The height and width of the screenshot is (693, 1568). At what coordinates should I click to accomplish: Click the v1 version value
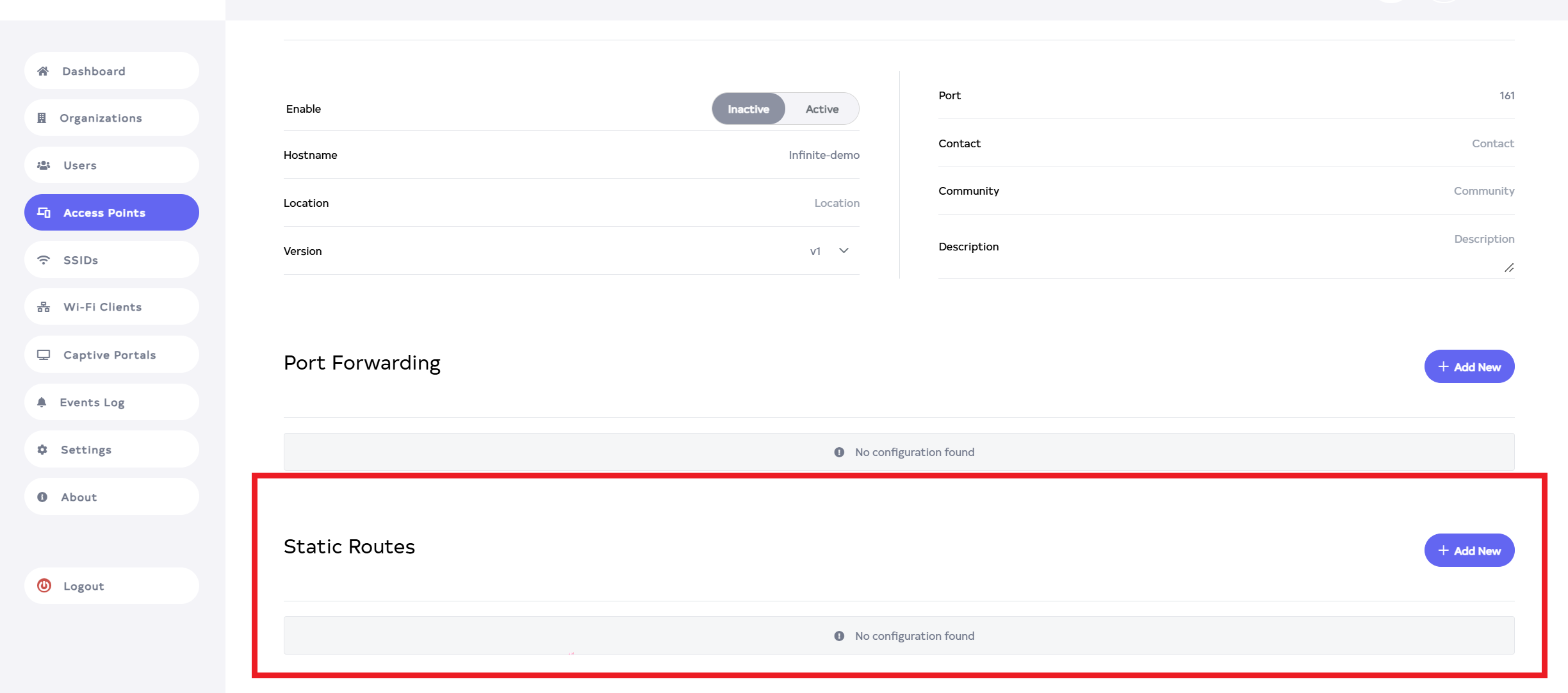pos(815,251)
